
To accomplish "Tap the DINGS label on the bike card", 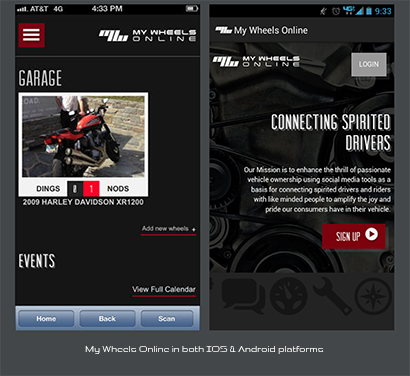I will pyautogui.click(x=48, y=189).
